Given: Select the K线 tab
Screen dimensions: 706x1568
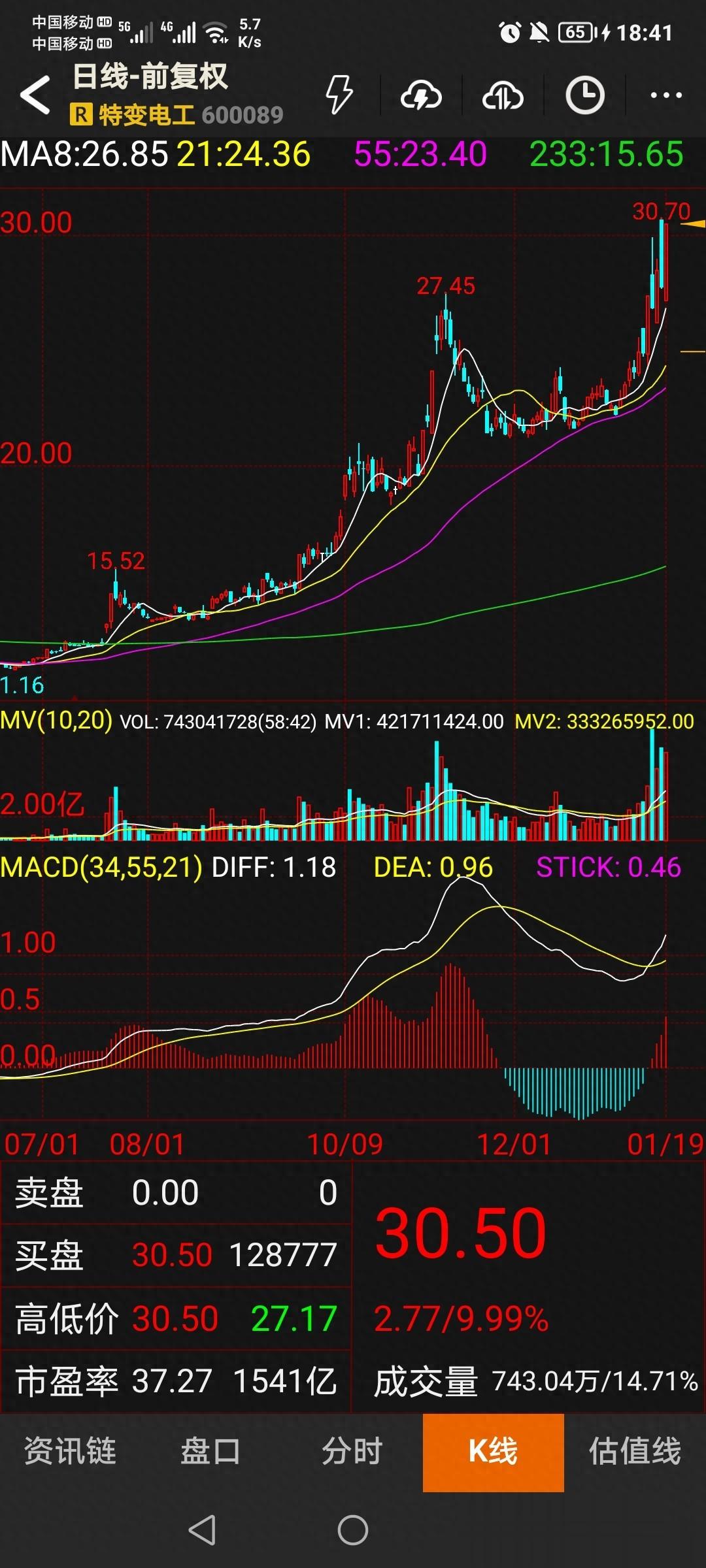Looking at the screenshot, I should coord(494,1452).
